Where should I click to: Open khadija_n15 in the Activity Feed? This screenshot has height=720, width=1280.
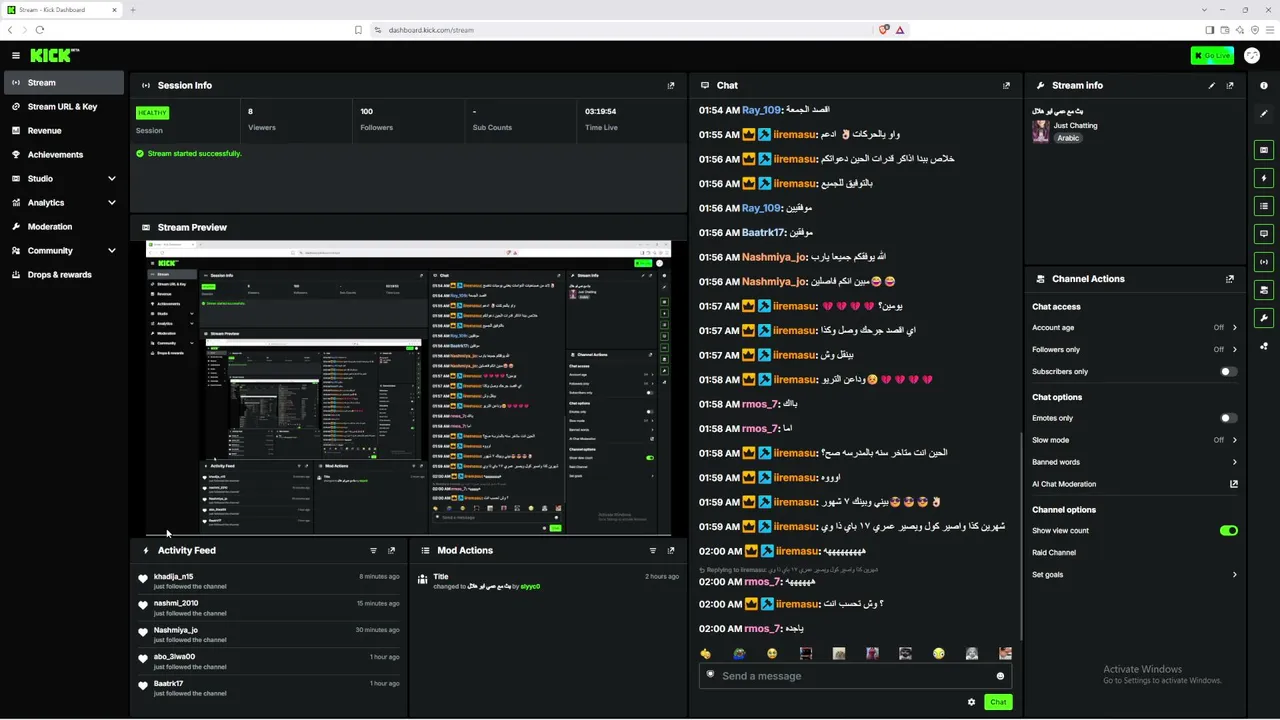click(269, 581)
